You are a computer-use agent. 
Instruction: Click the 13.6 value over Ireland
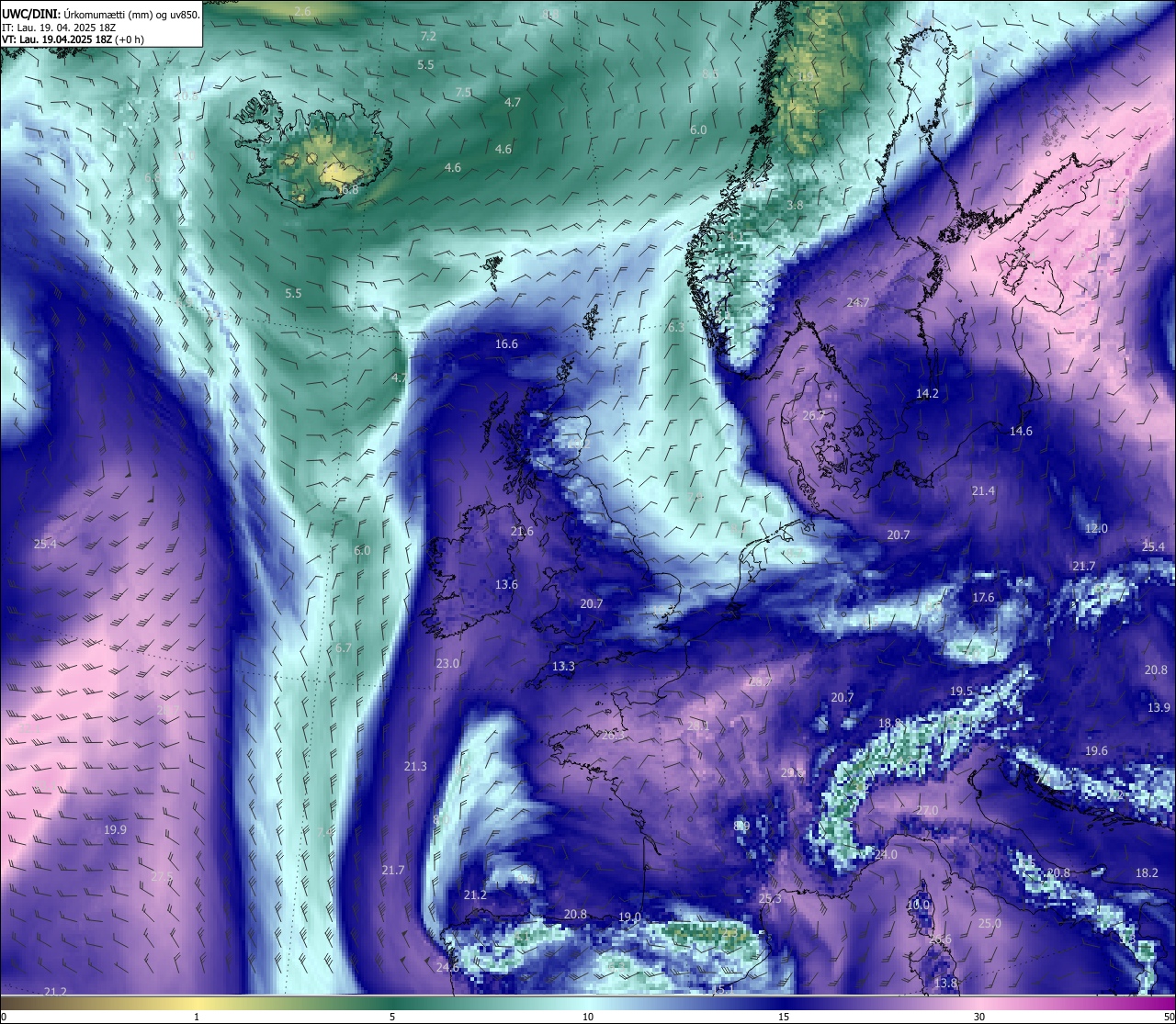506,584
